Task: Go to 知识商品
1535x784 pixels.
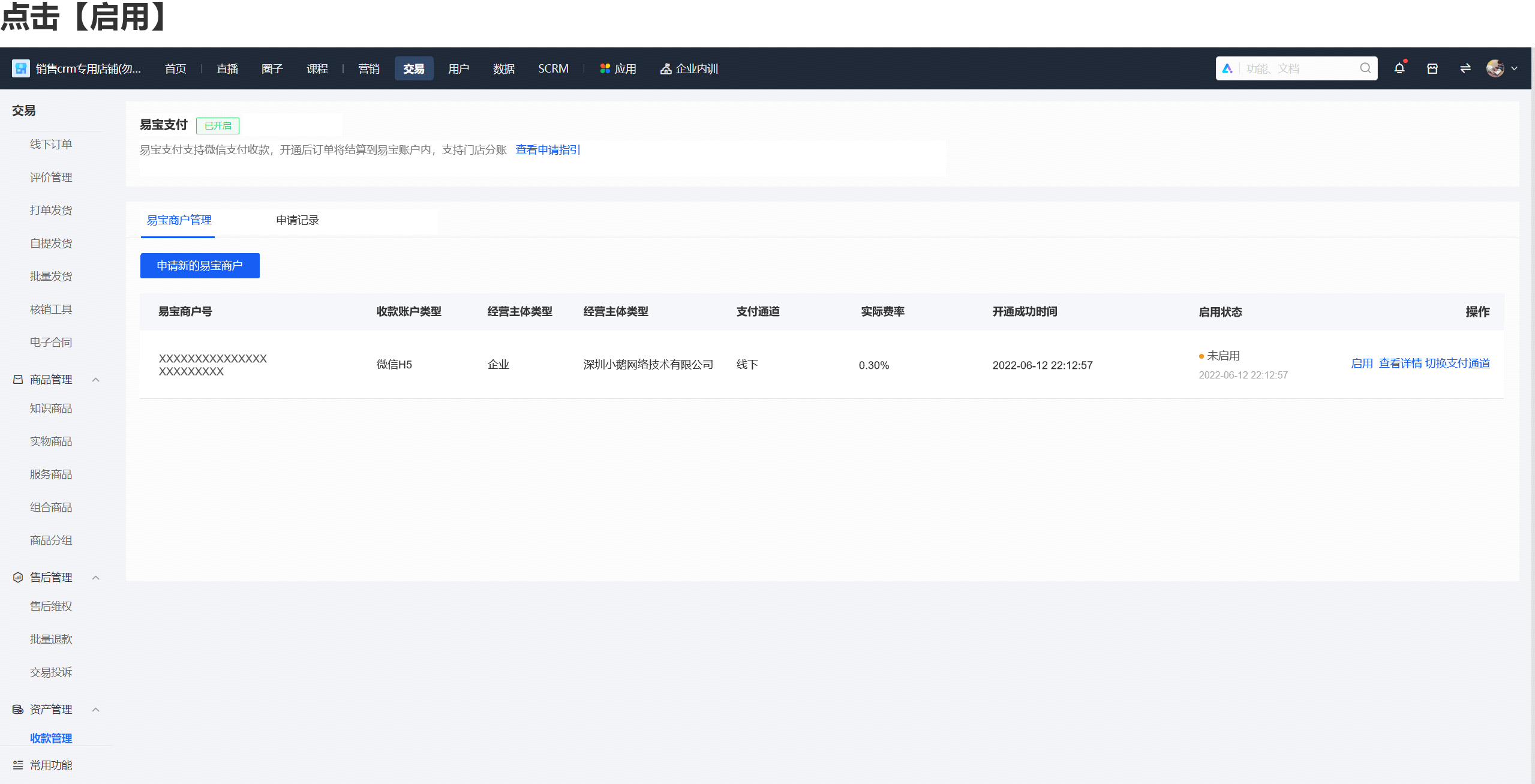Action: point(51,408)
